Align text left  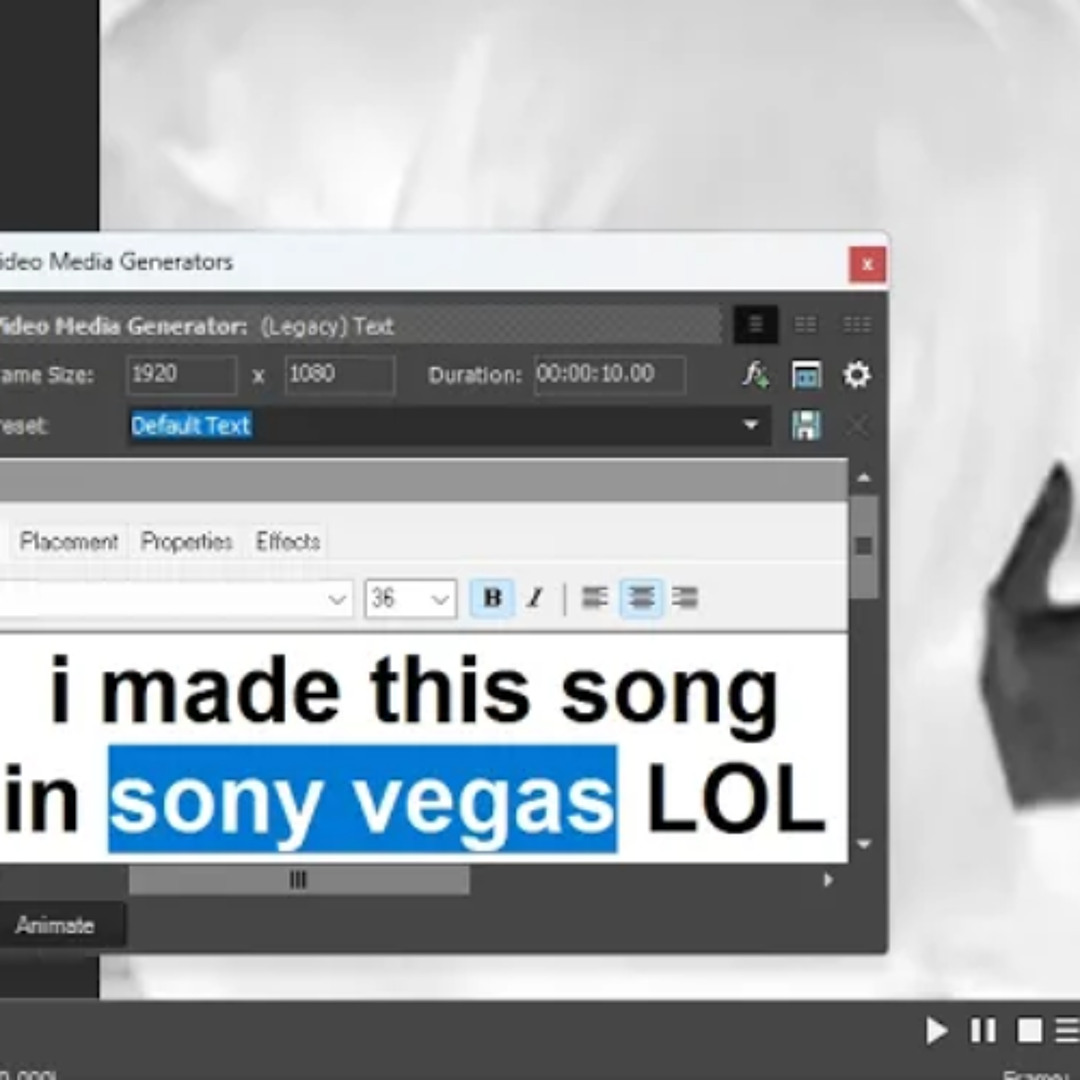click(595, 598)
